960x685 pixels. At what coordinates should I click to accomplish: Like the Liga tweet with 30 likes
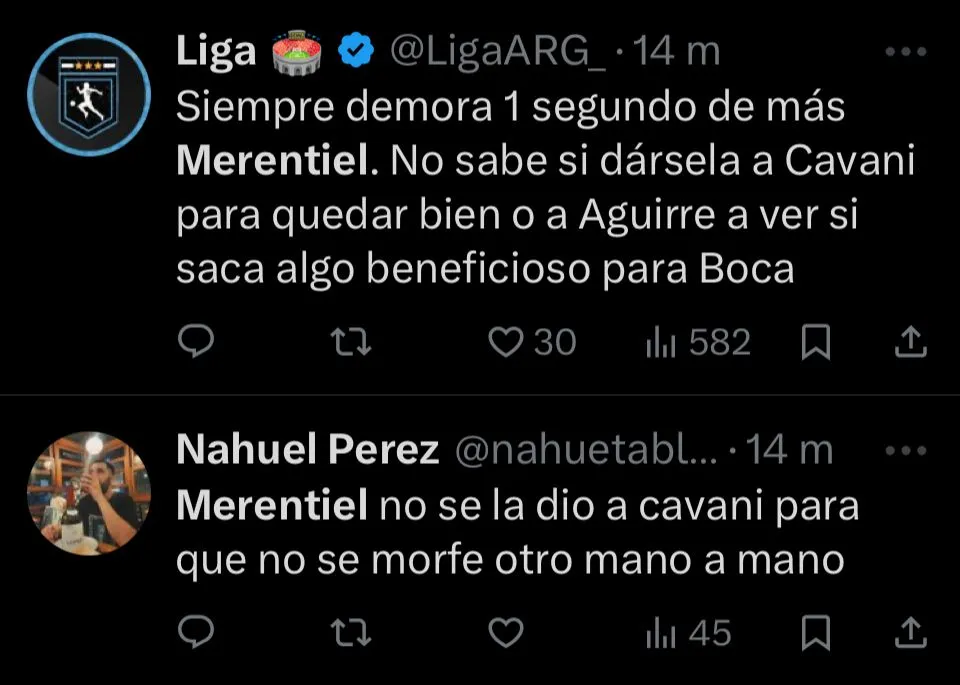point(507,343)
